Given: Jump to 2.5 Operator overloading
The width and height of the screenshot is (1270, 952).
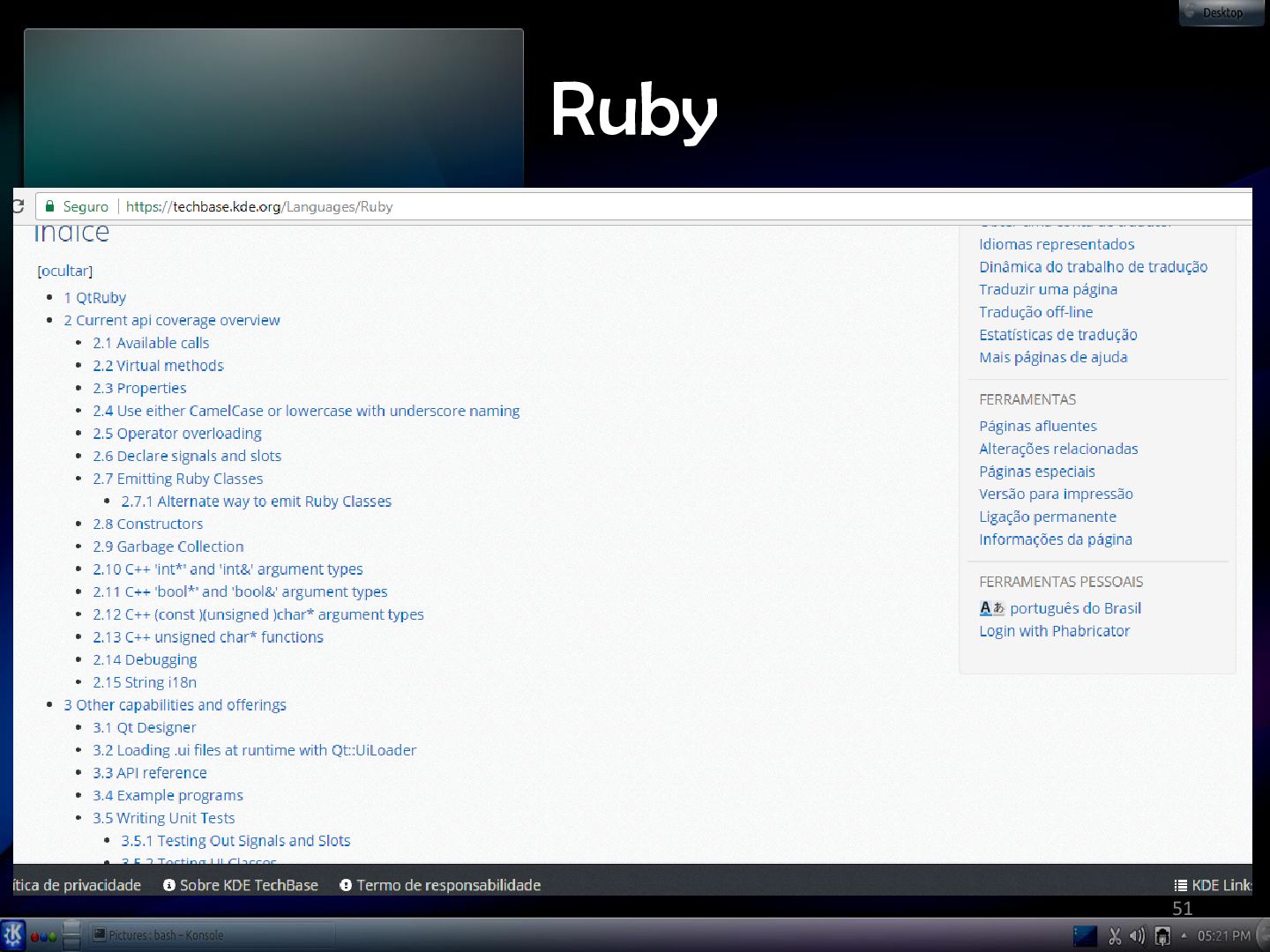Looking at the screenshot, I should 177,434.
